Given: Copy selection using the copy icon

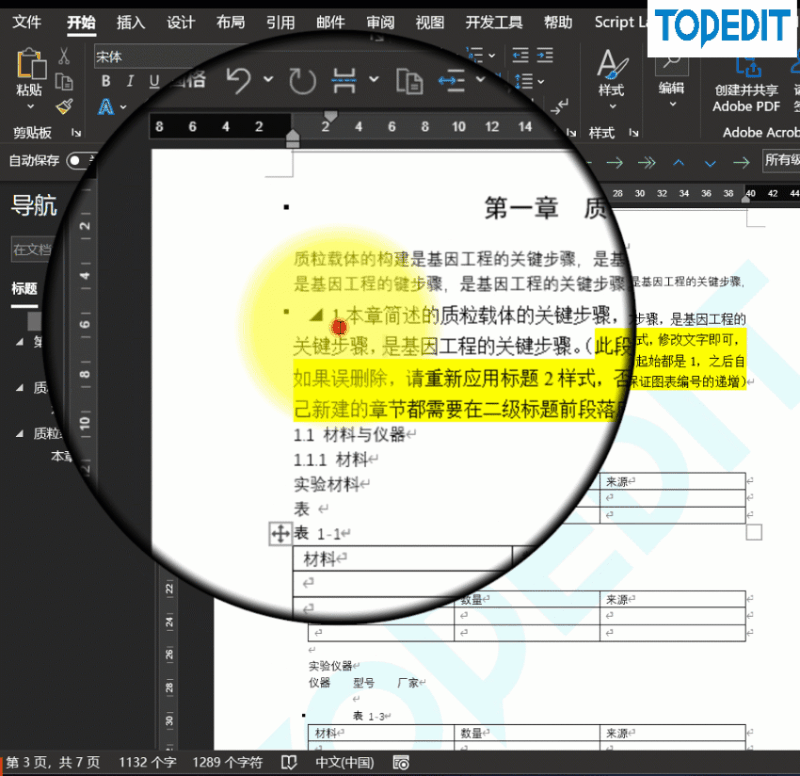Looking at the screenshot, I should (x=64, y=82).
